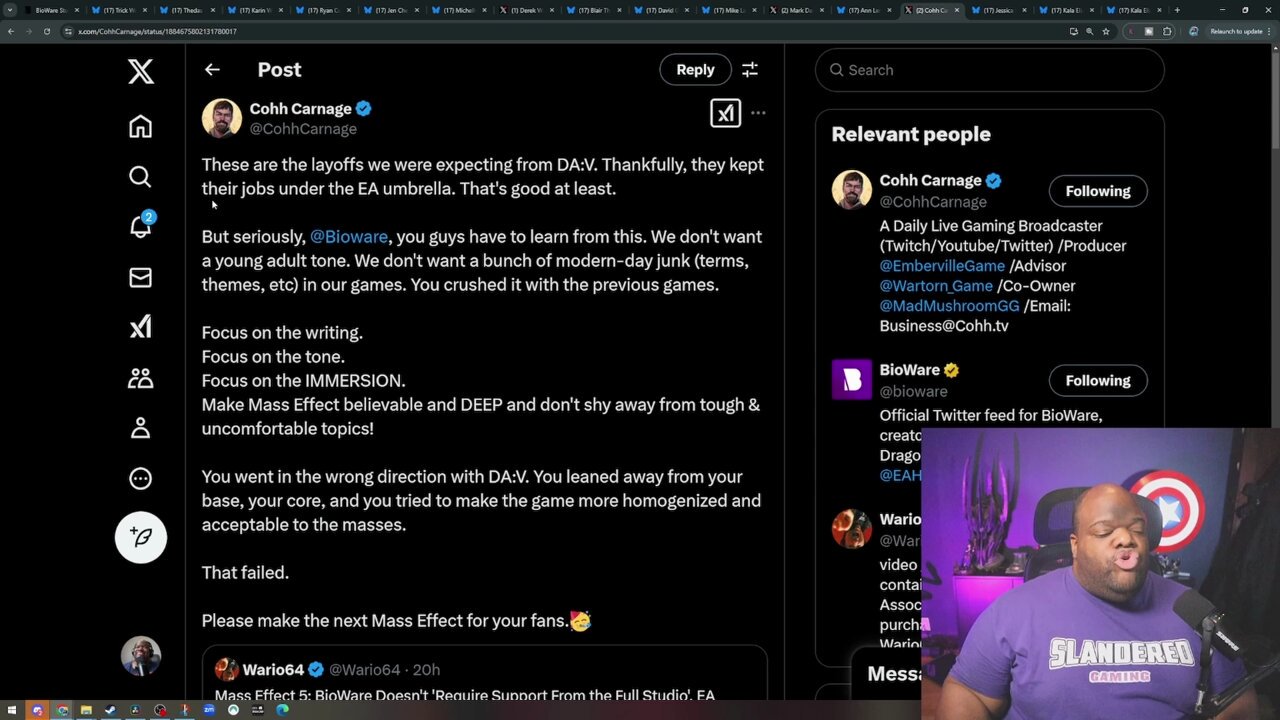
Task: Open BioWare profile in Relevant people
Action: pos(909,370)
